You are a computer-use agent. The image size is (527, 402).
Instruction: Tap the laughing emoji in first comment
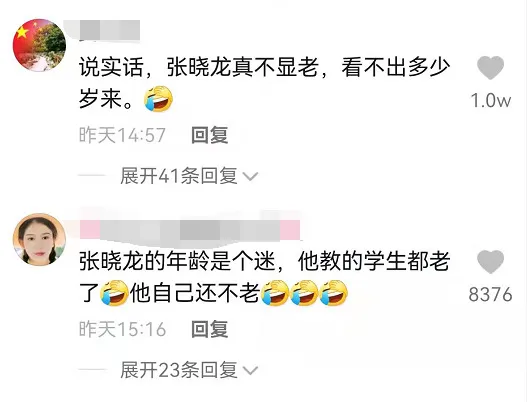click(x=158, y=98)
